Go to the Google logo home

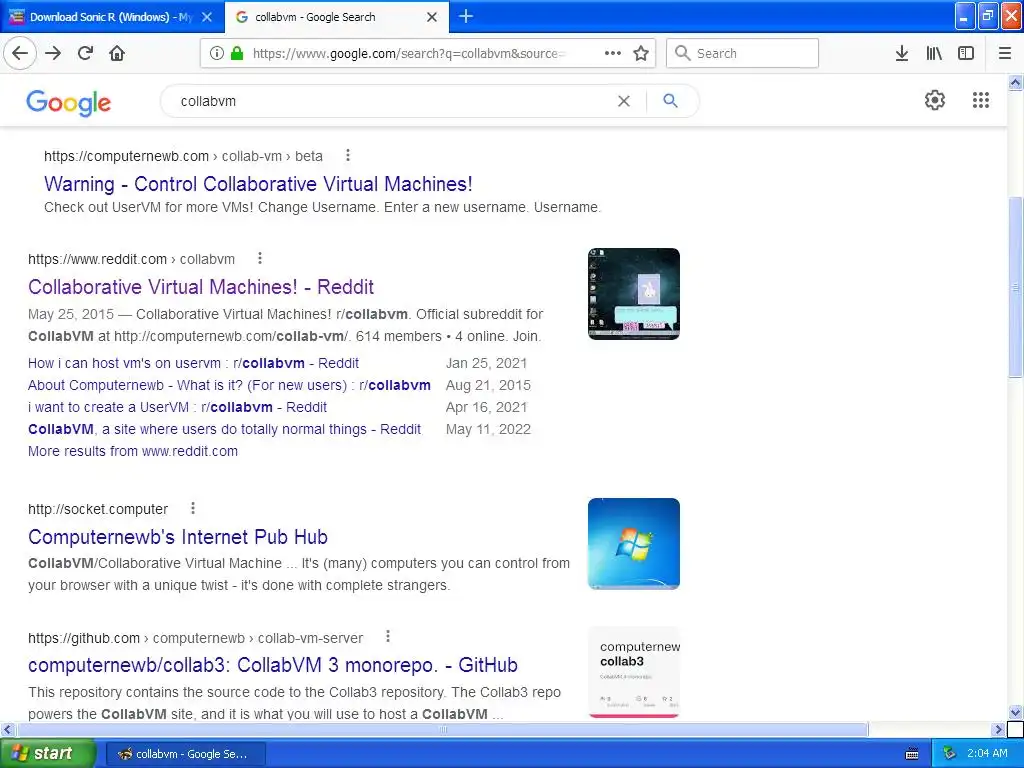(69, 103)
